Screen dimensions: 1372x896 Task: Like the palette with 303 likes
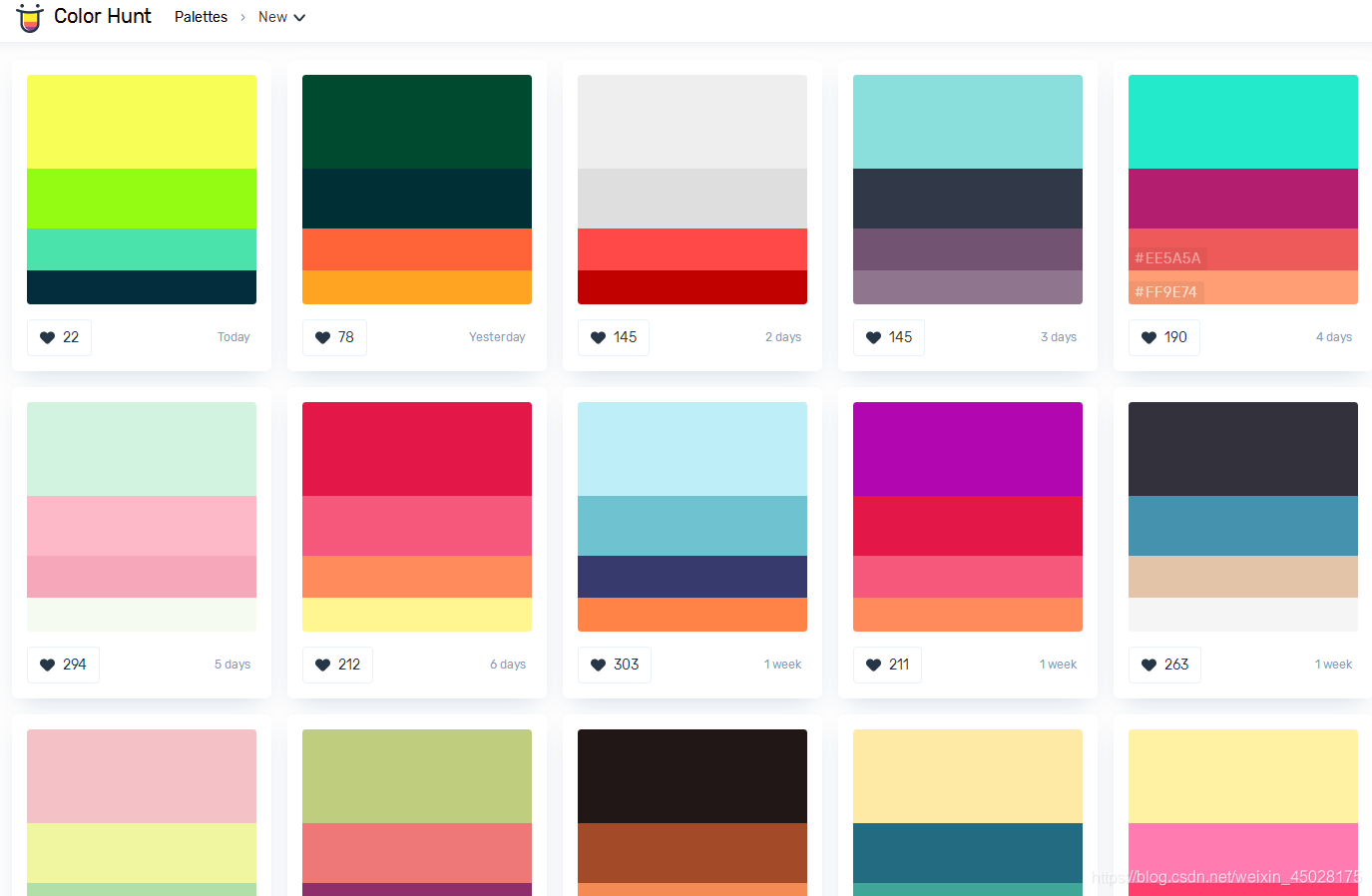pyautogui.click(x=614, y=665)
